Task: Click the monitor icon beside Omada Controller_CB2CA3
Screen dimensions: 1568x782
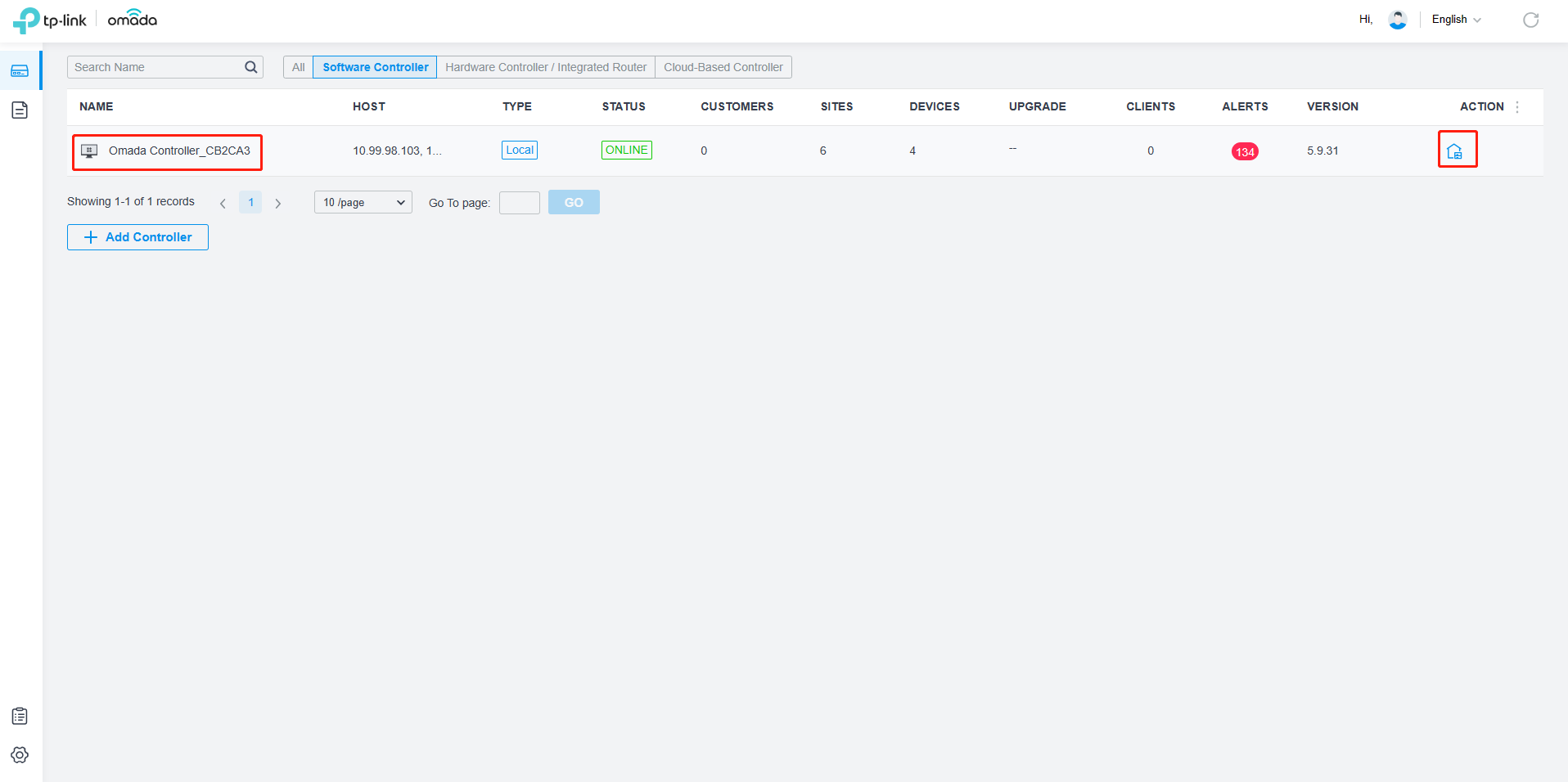Action: pyautogui.click(x=89, y=151)
